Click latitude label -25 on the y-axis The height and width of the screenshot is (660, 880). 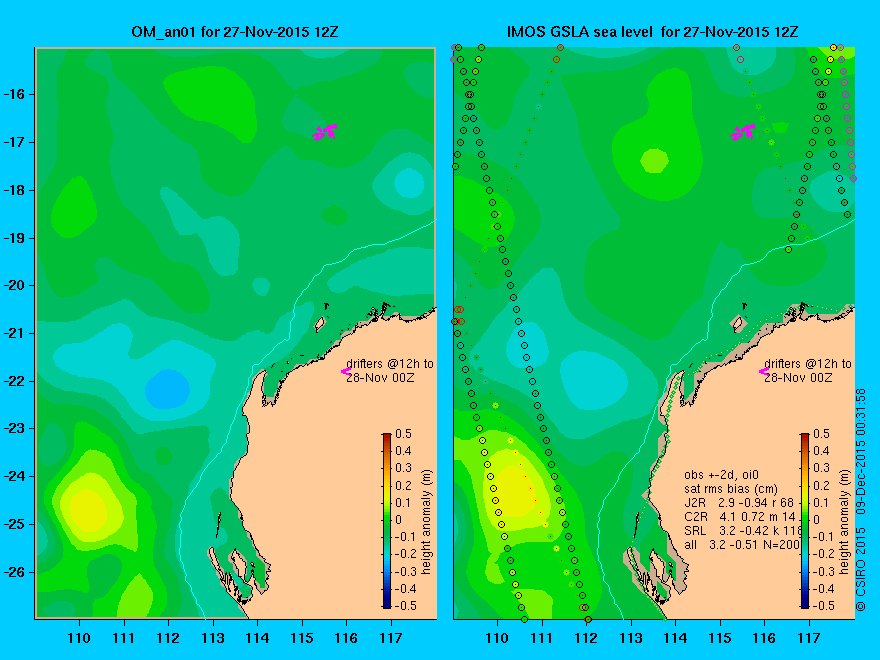(x=16, y=524)
